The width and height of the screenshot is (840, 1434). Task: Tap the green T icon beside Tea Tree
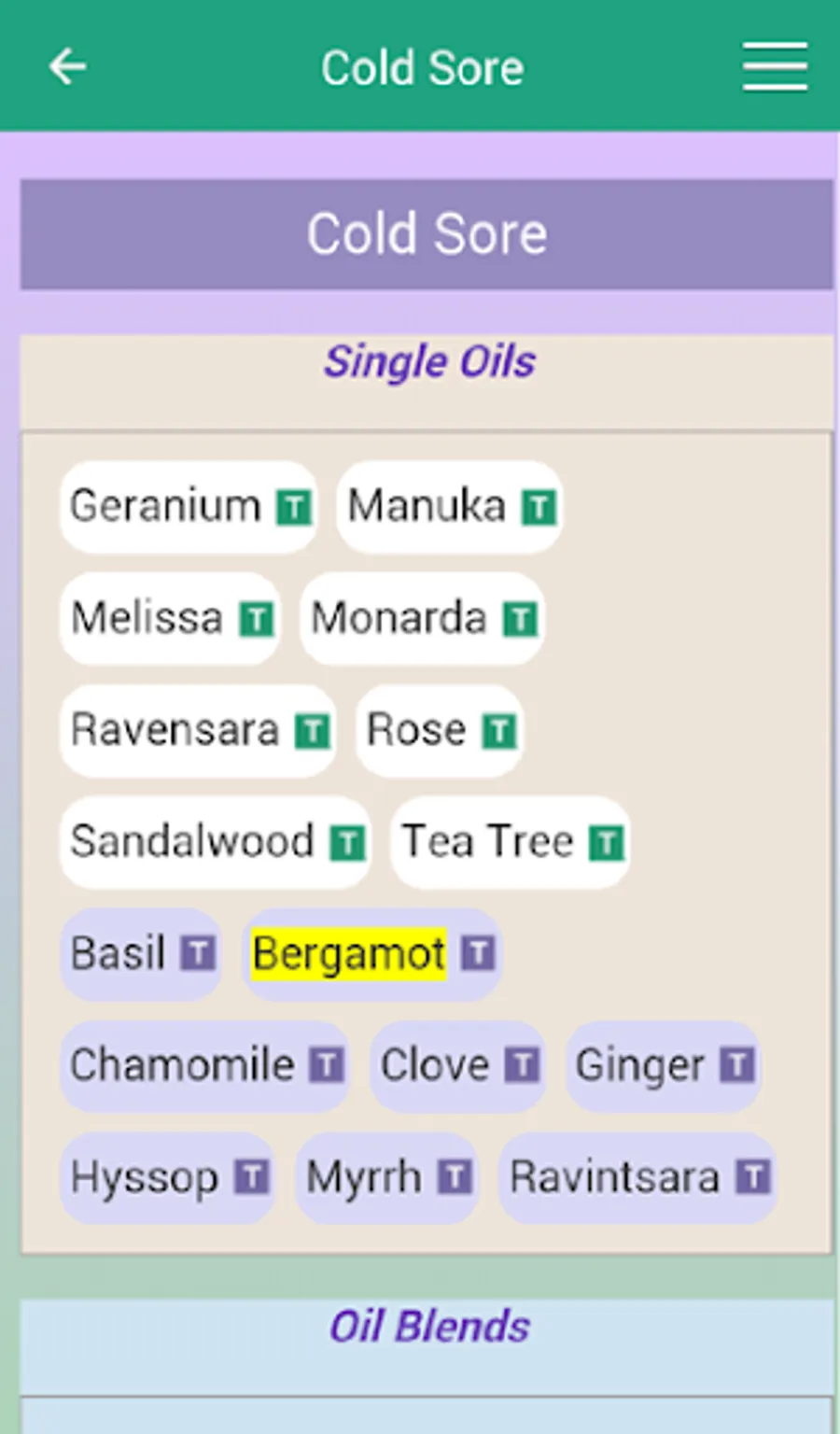tap(606, 843)
